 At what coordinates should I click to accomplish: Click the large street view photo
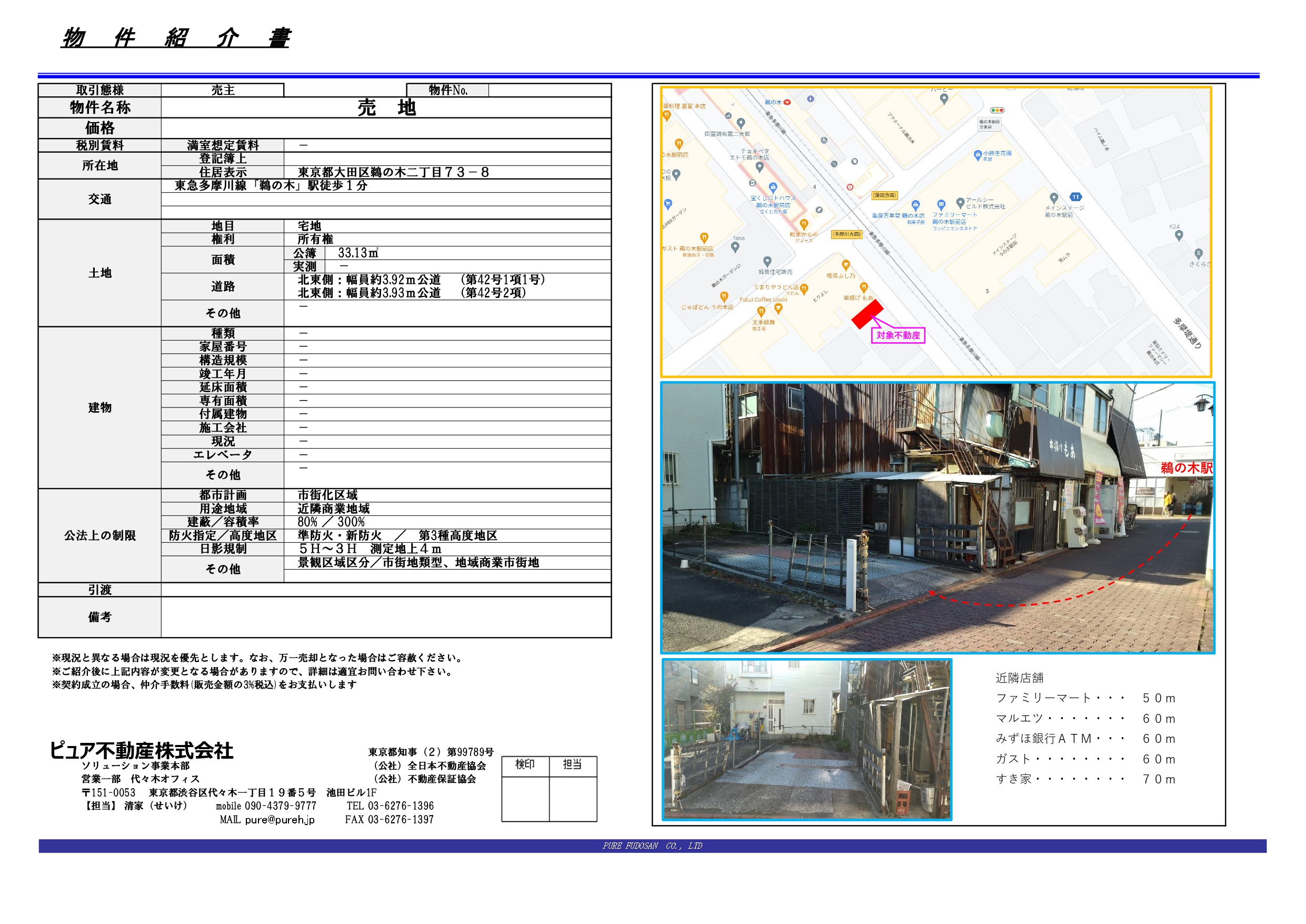click(x=937, y=518)
